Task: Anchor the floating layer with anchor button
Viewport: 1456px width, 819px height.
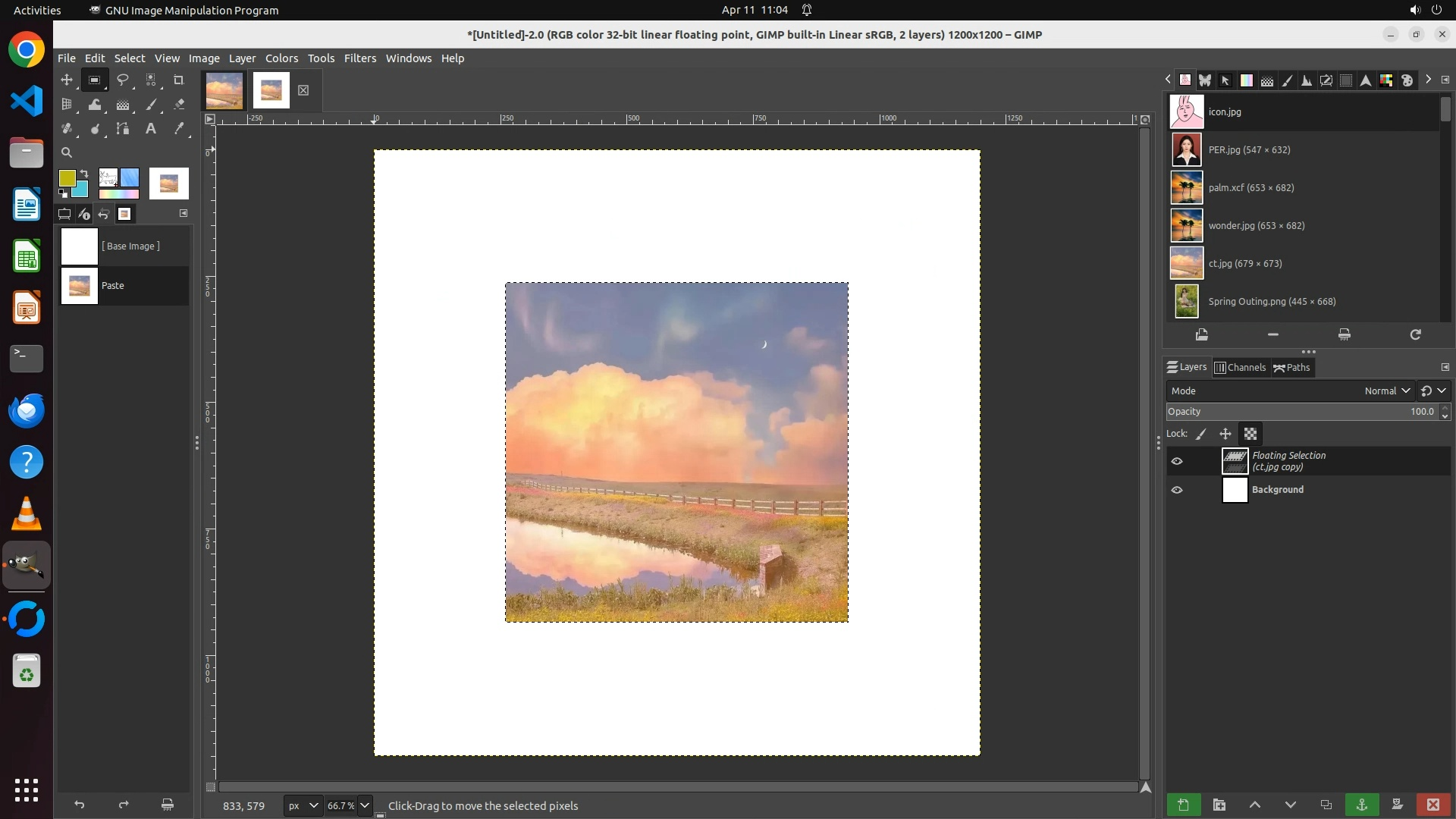Action: (x=1361, y=805)
